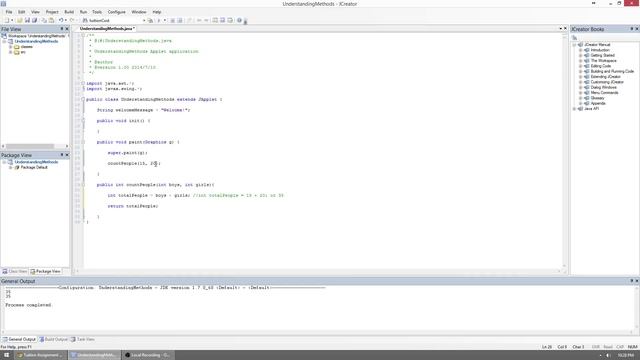Close the General Output panel
This screenshot has height=360, width=640.
tap(637, 281)
